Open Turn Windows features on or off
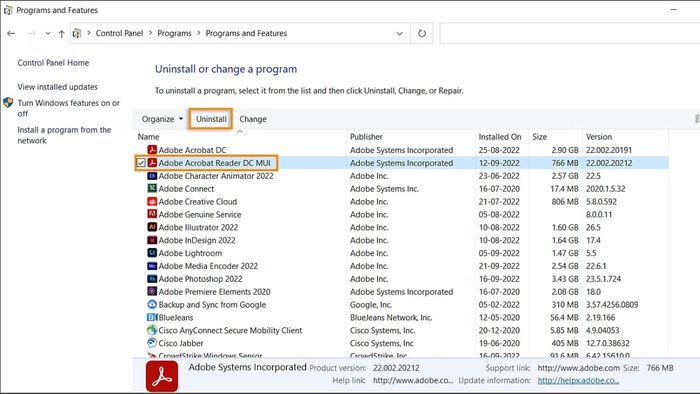Viewport: 700px width, 394px height. [68, 108]
